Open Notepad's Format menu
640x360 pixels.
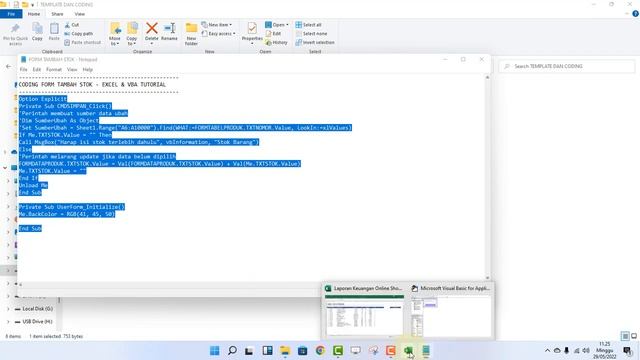pyautogui.click(x=54, y=70)
